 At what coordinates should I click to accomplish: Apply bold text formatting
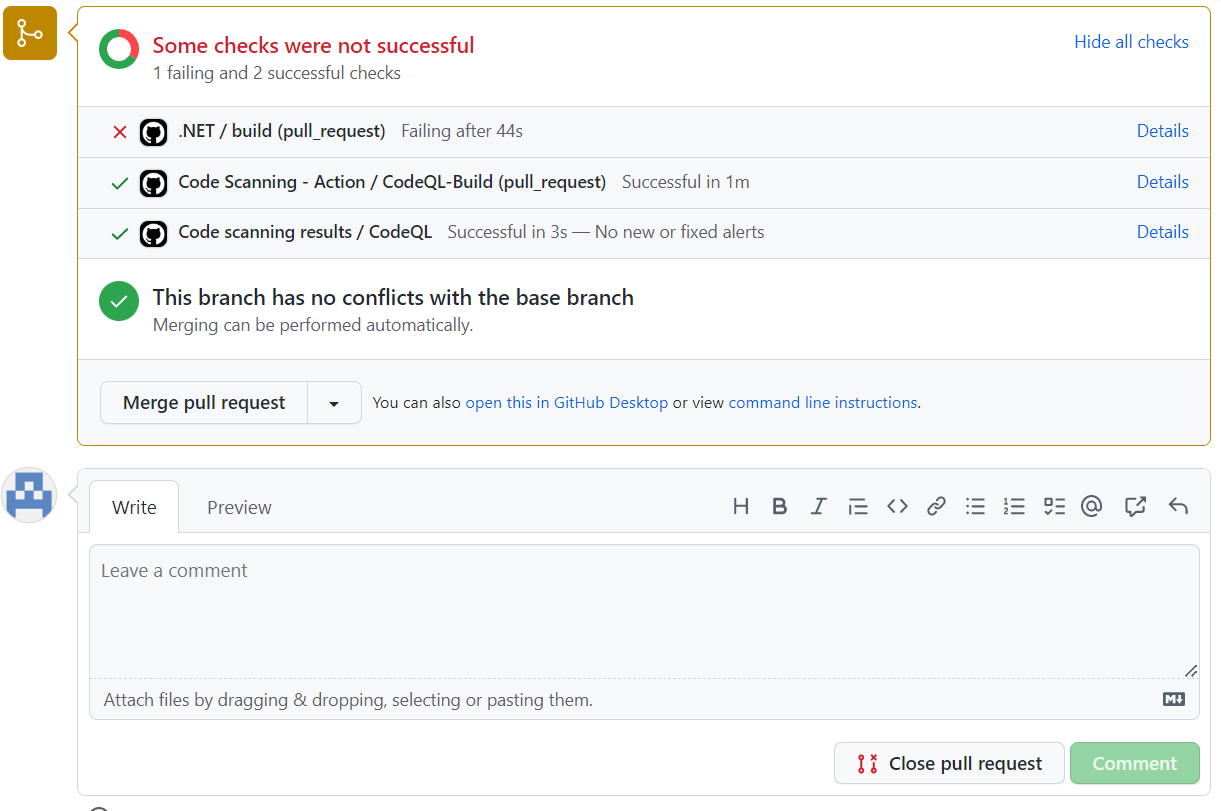[x=780, y=506]
